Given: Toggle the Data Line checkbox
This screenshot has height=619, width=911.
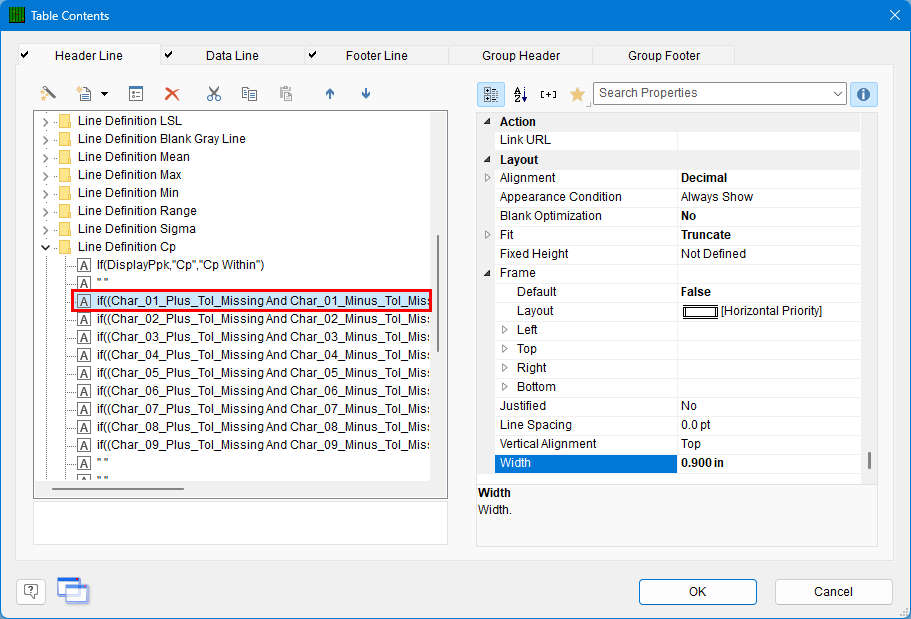Looking at the screenshot, I should point(168,55).
